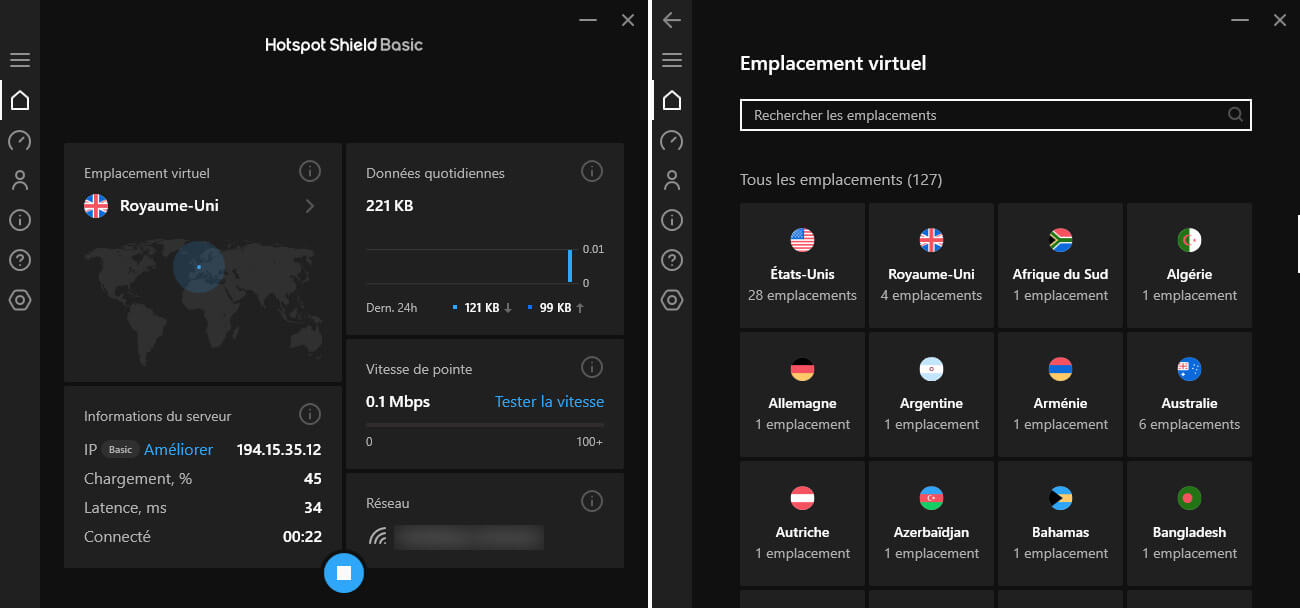Open help question mark in left sidebar

20,260
